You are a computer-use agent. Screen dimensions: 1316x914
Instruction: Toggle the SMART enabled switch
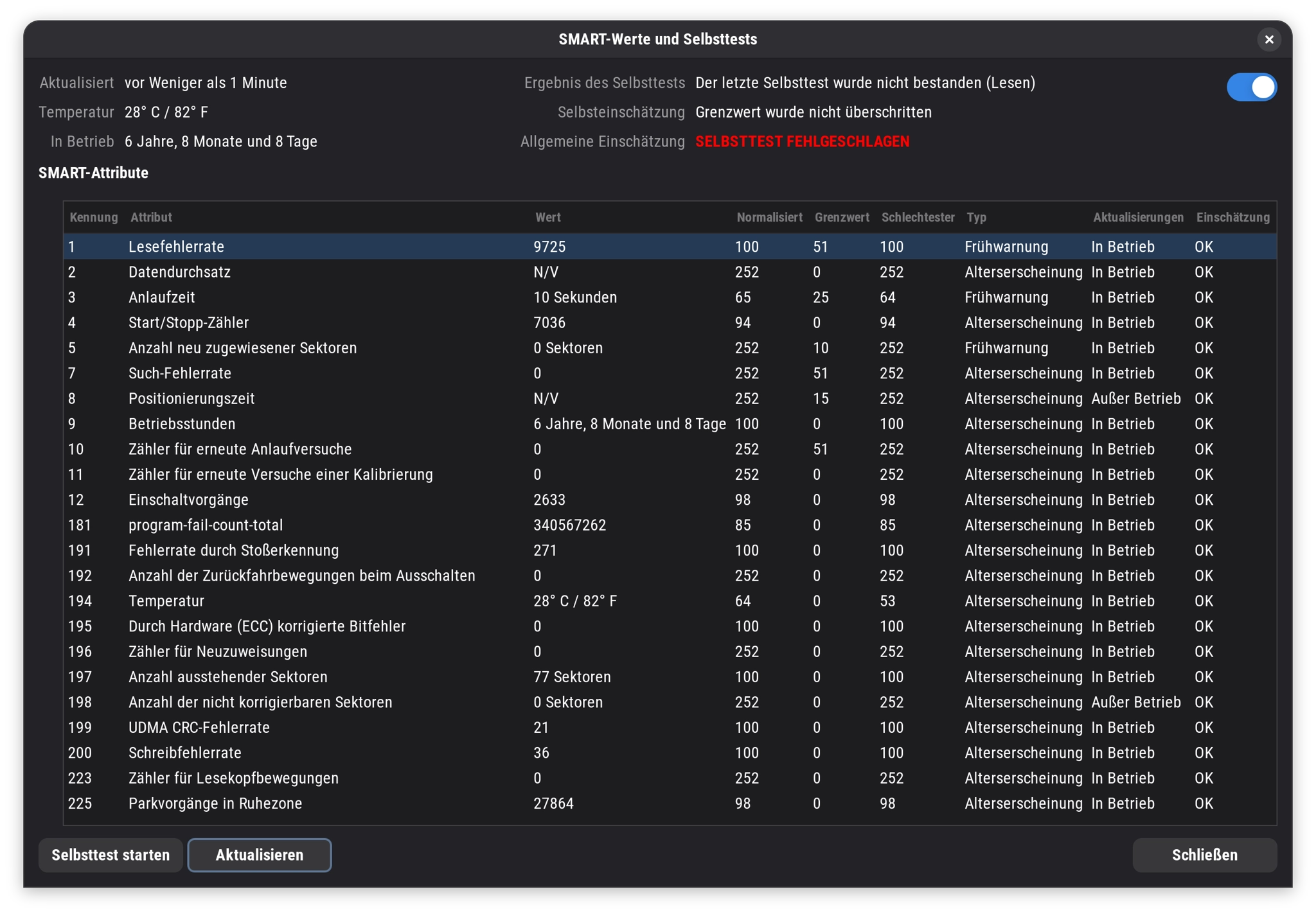(1251, 87)
